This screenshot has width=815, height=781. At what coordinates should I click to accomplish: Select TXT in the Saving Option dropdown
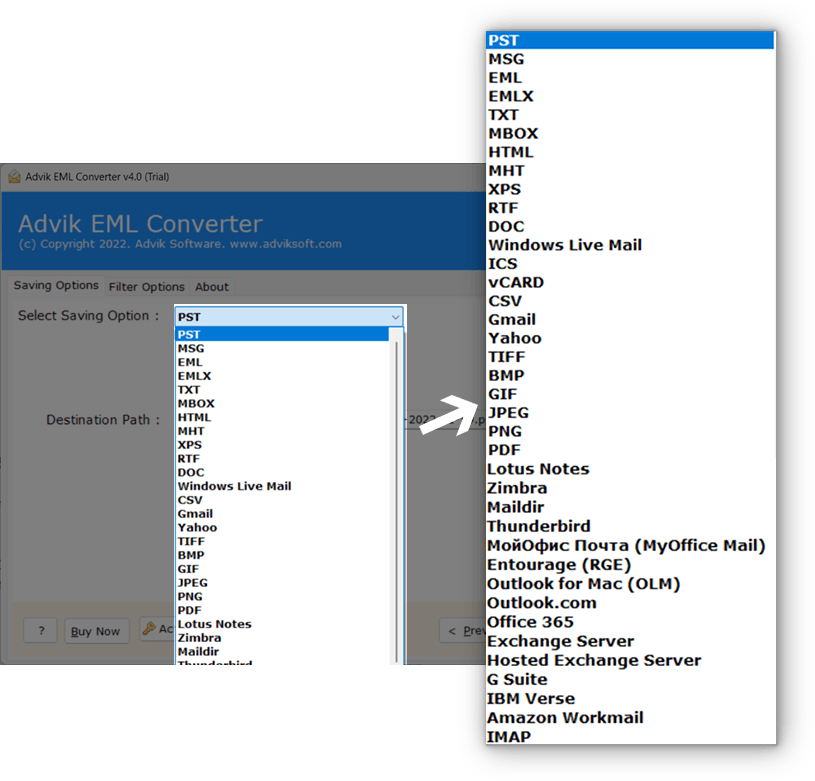point(282,389)
